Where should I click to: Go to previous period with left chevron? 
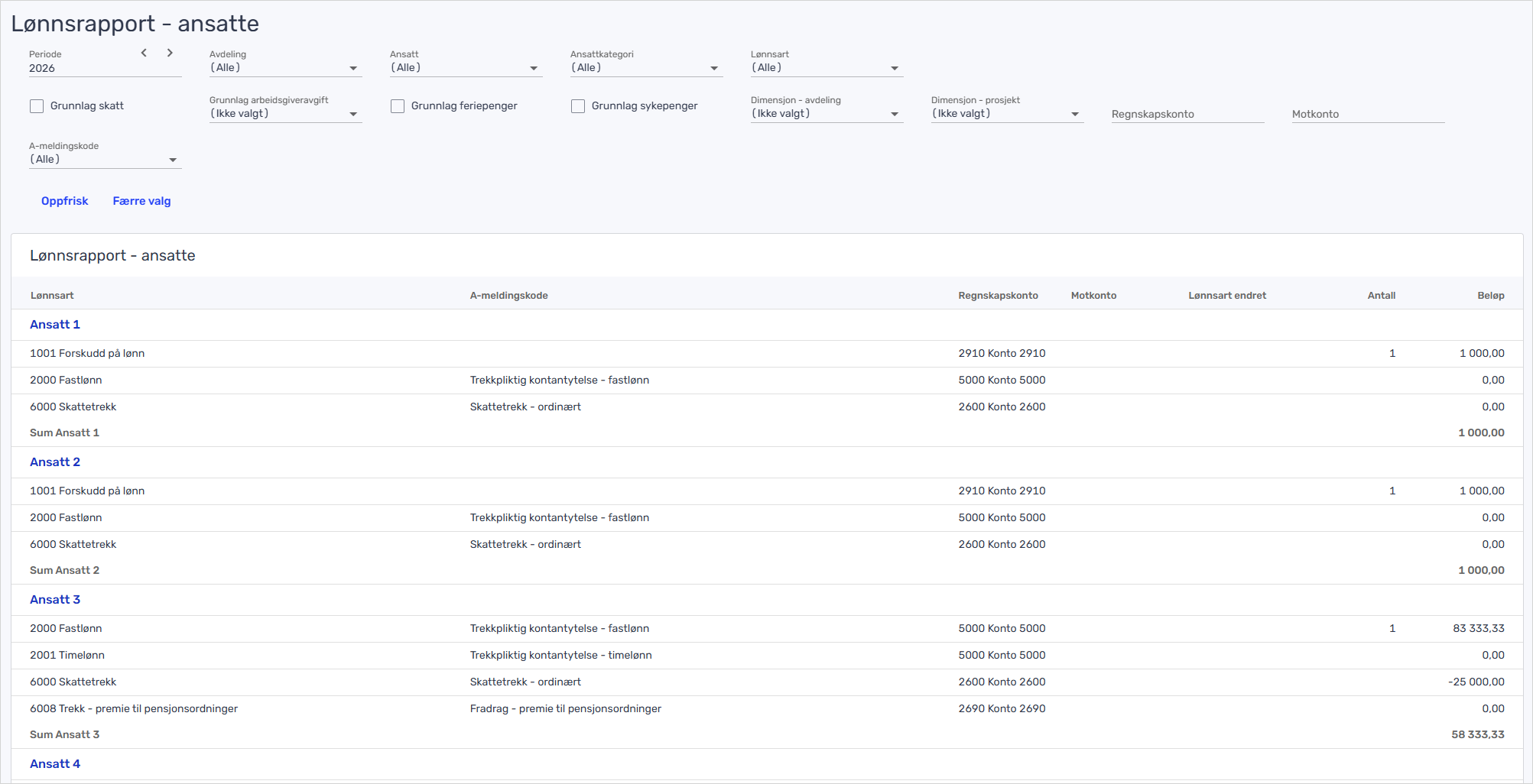point(144,53)
